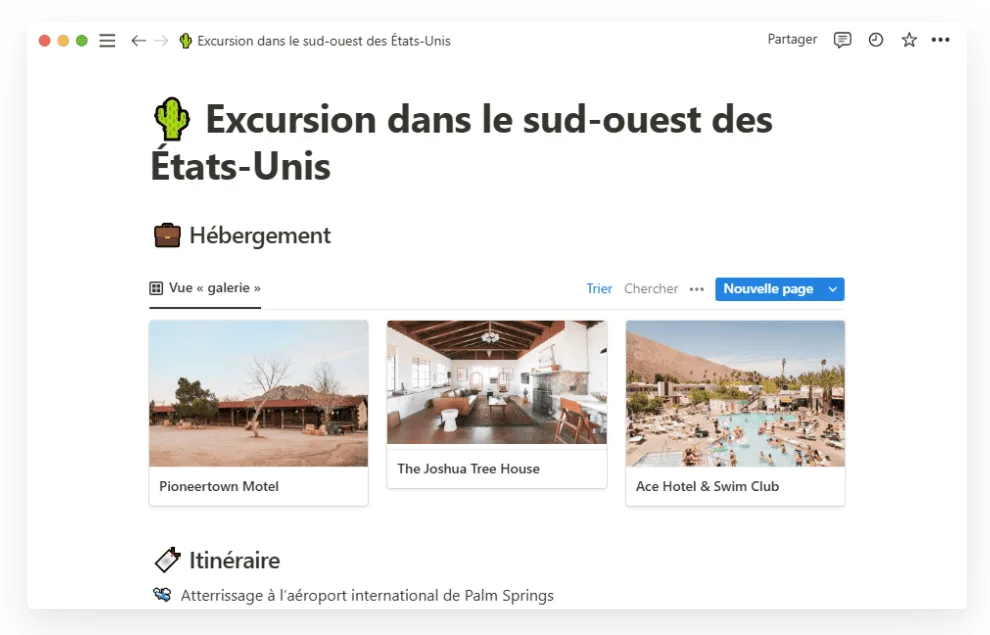Viewport: 990px width, 635px height.
Task: Open the Ace Hotel & Swim Club card
Action: click(735, 413)
